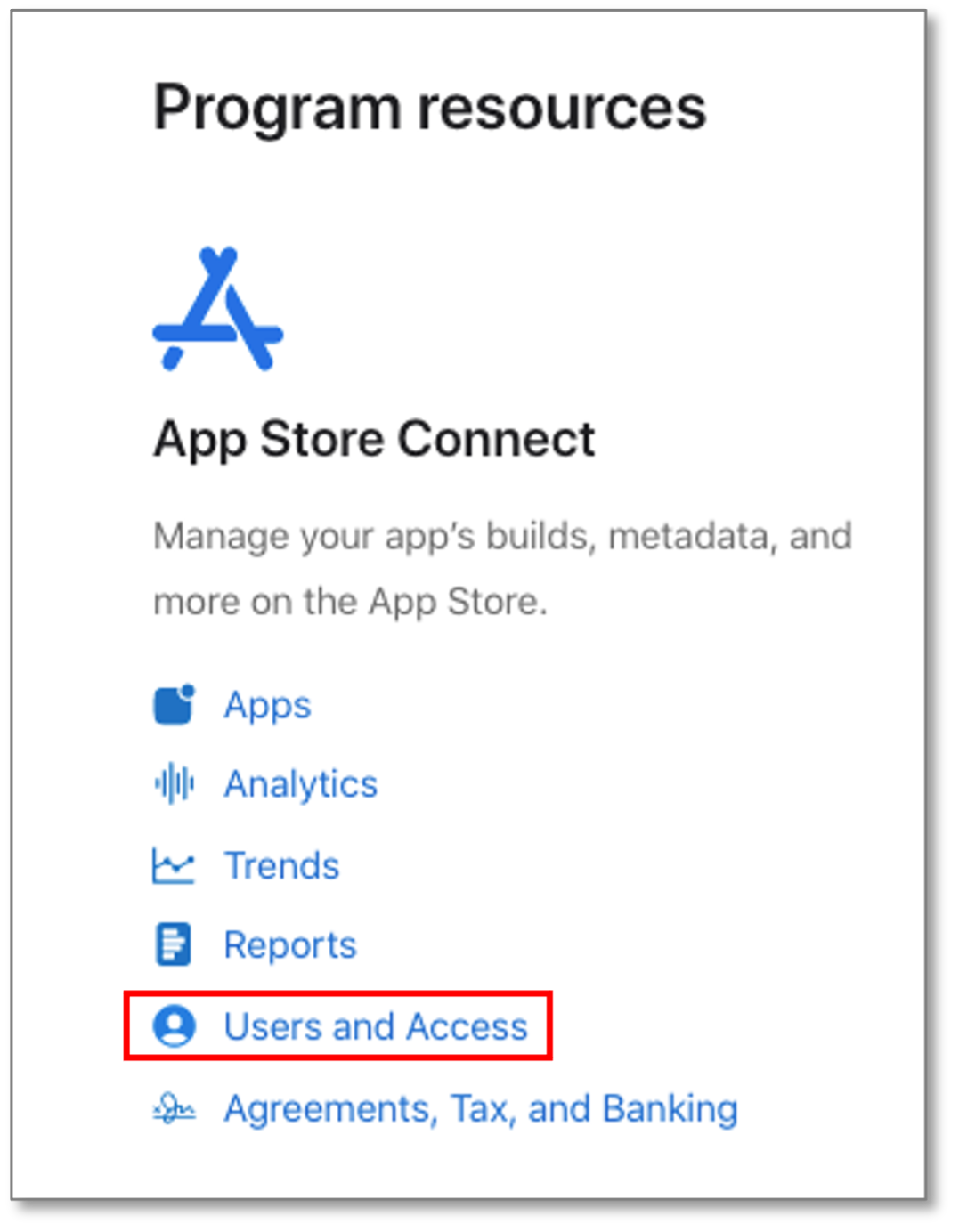Click the "more on the App Store." text line
This screenshot has width=959, height=1232.
click(x=350, y=602)
